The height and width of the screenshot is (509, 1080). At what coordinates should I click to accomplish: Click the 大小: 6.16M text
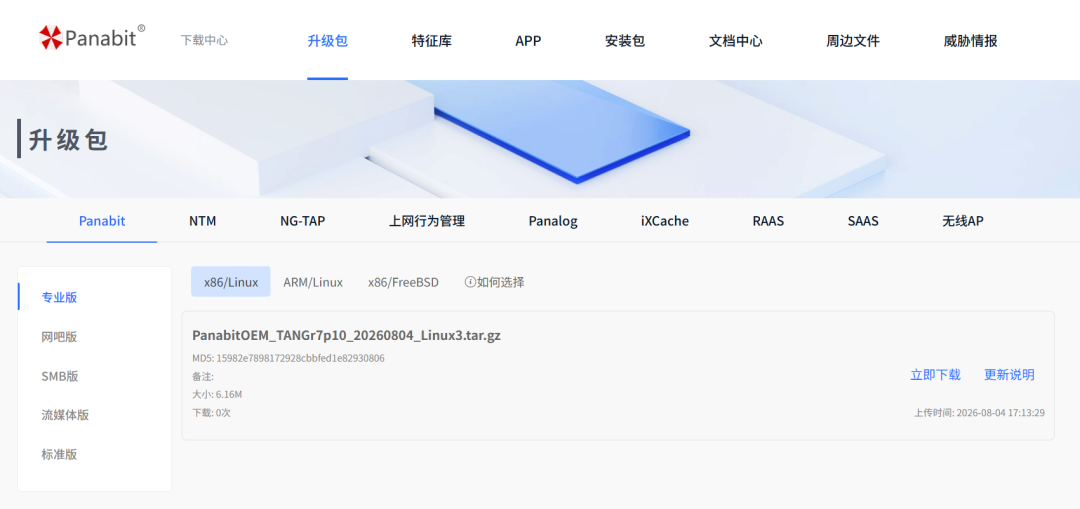tap(217, 395)
